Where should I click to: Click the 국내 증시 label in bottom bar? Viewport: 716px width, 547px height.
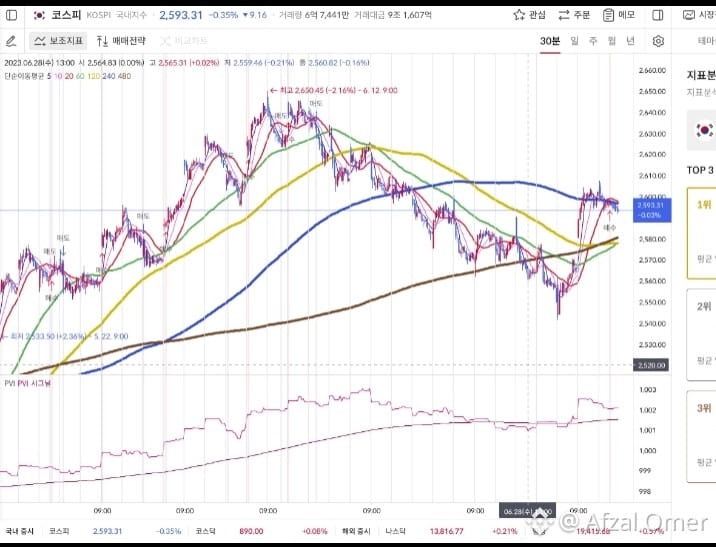click(x=19, y=531)
